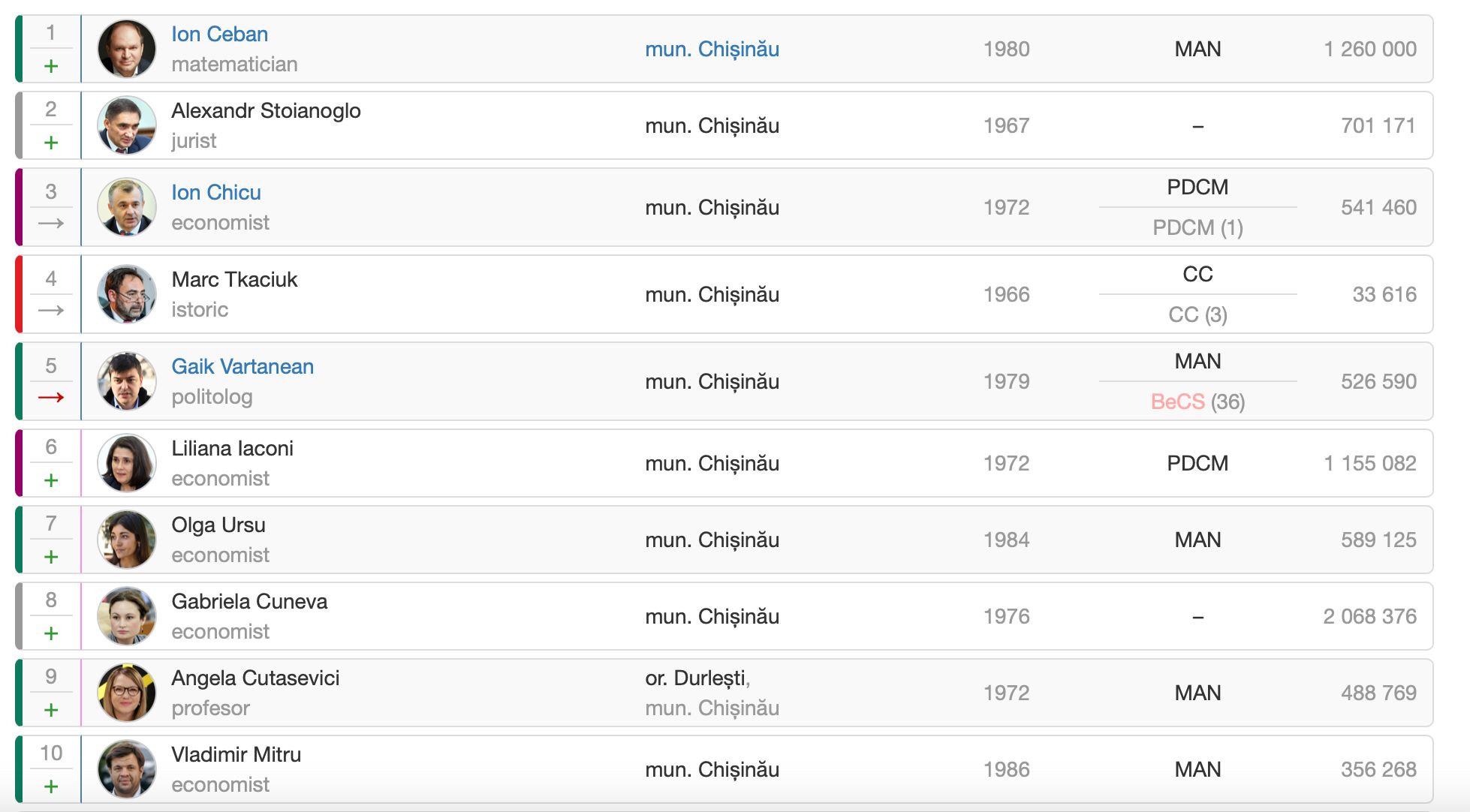The width and height of the screenshot is (1470, 812).
Task: Click the red arrow icon beside Gaik Vartanean
Action: (51, 398)
